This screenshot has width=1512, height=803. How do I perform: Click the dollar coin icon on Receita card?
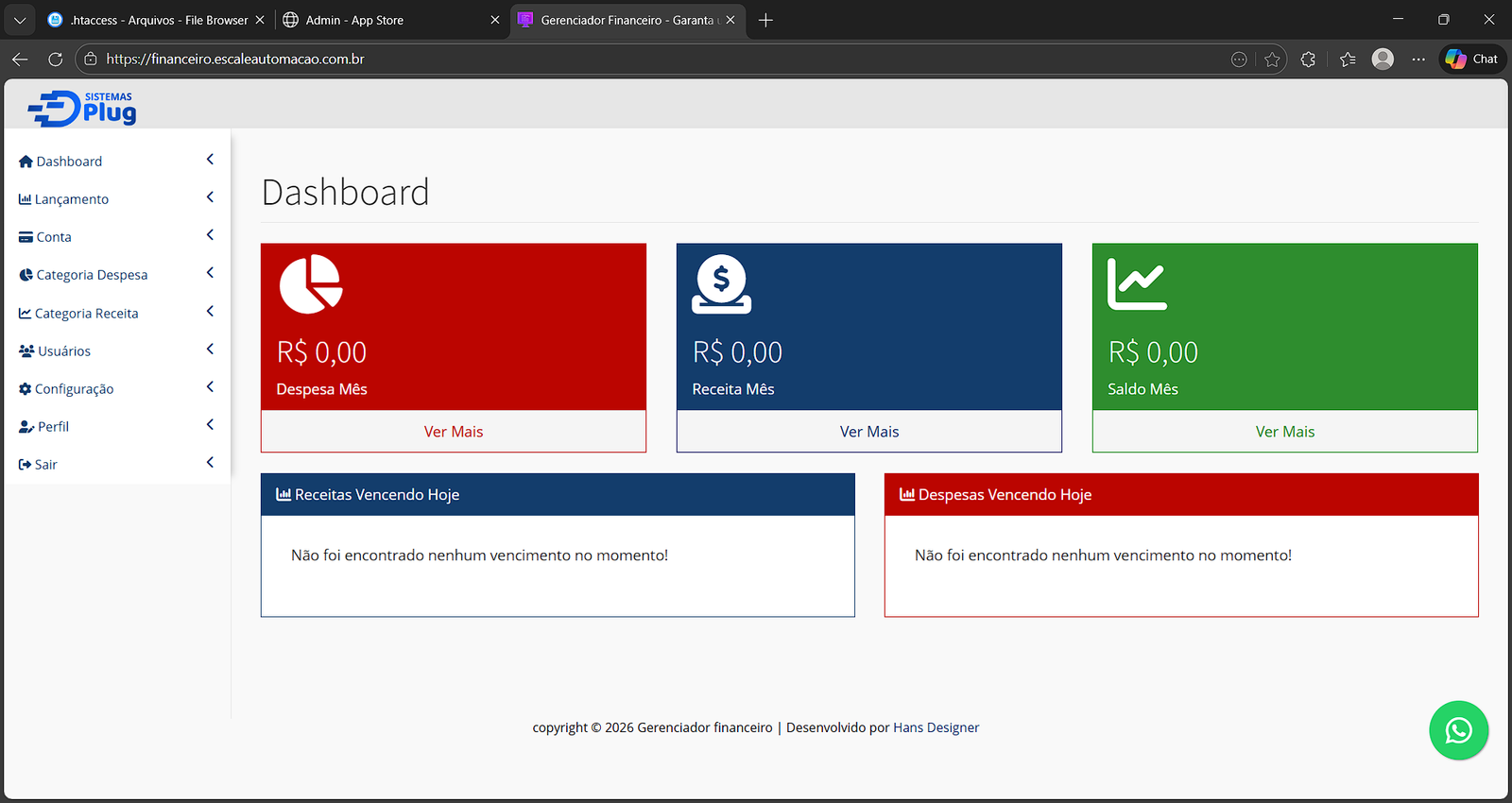(x=721, y=283)
